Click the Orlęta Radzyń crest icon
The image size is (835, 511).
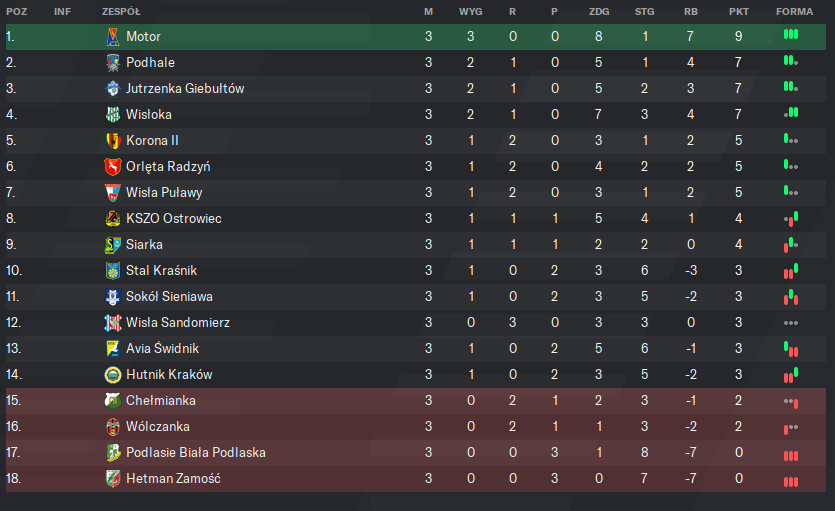[113, 167]
